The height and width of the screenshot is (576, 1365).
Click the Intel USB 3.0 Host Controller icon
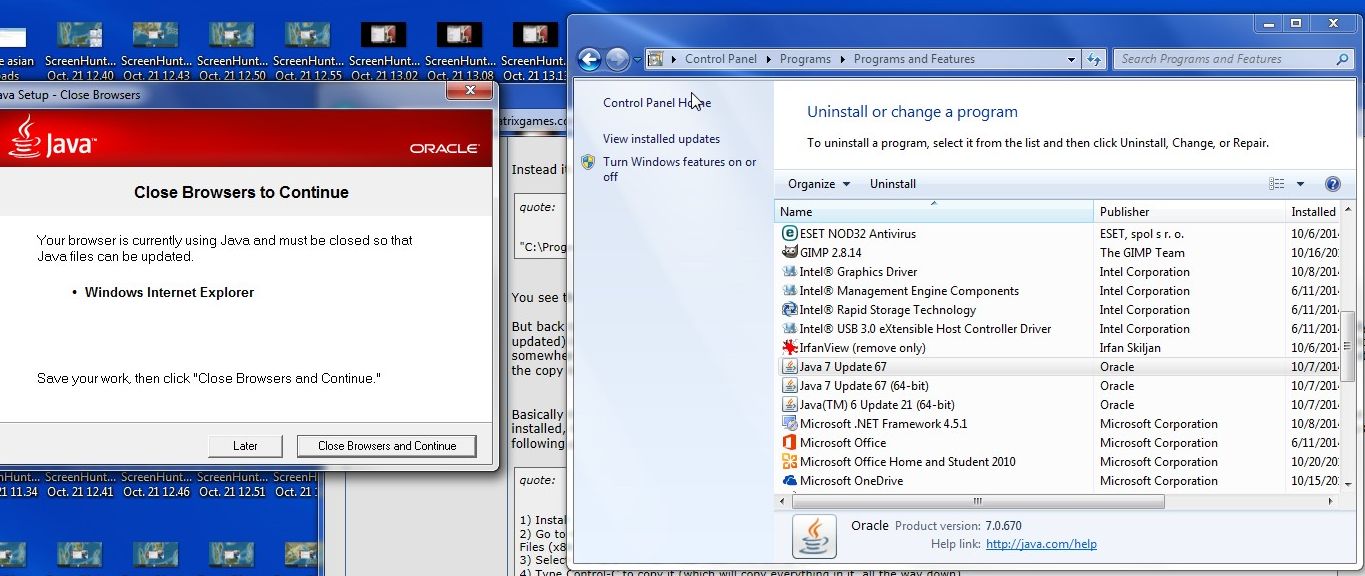tap(790, 328)
